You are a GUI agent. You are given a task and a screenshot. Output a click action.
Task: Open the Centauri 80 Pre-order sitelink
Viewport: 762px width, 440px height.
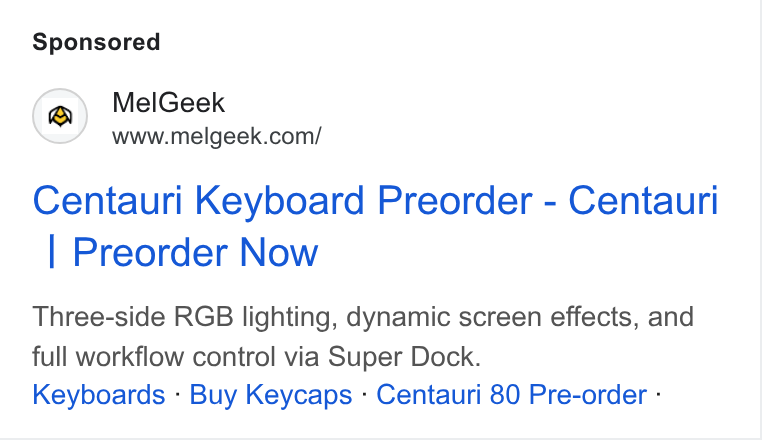(x=511, y=394)
